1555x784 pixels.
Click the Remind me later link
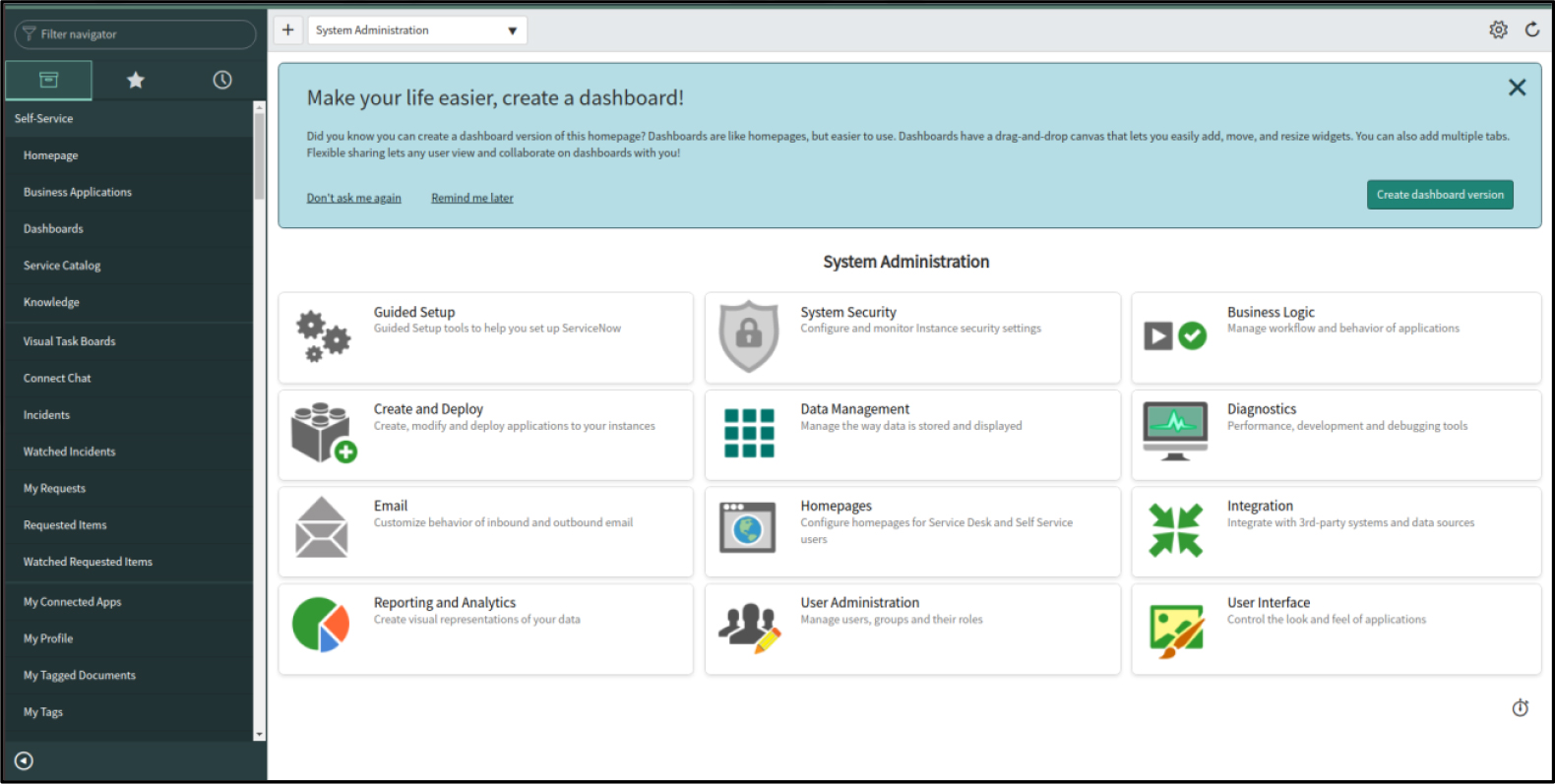click(x=472, y=198)
